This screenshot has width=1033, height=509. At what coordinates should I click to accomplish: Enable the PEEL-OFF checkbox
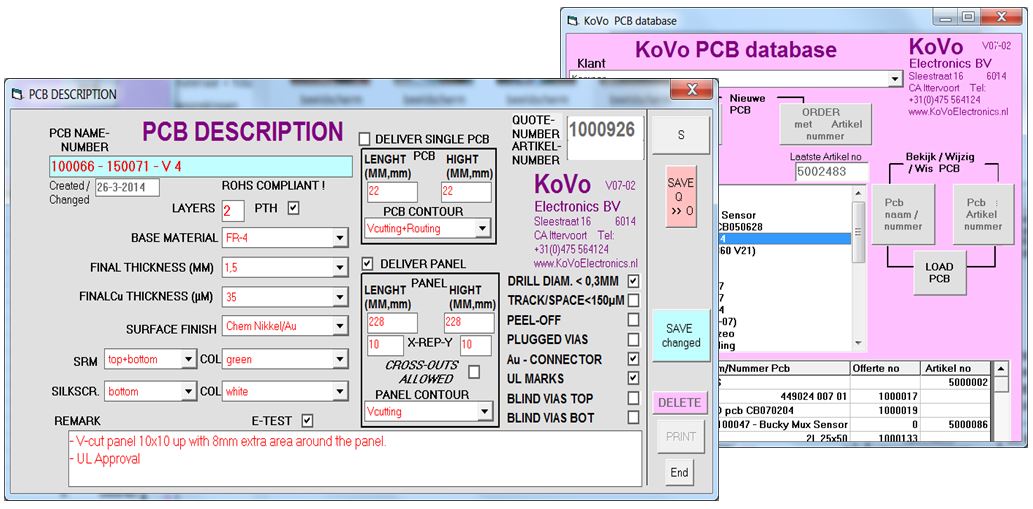coord(633,320)
